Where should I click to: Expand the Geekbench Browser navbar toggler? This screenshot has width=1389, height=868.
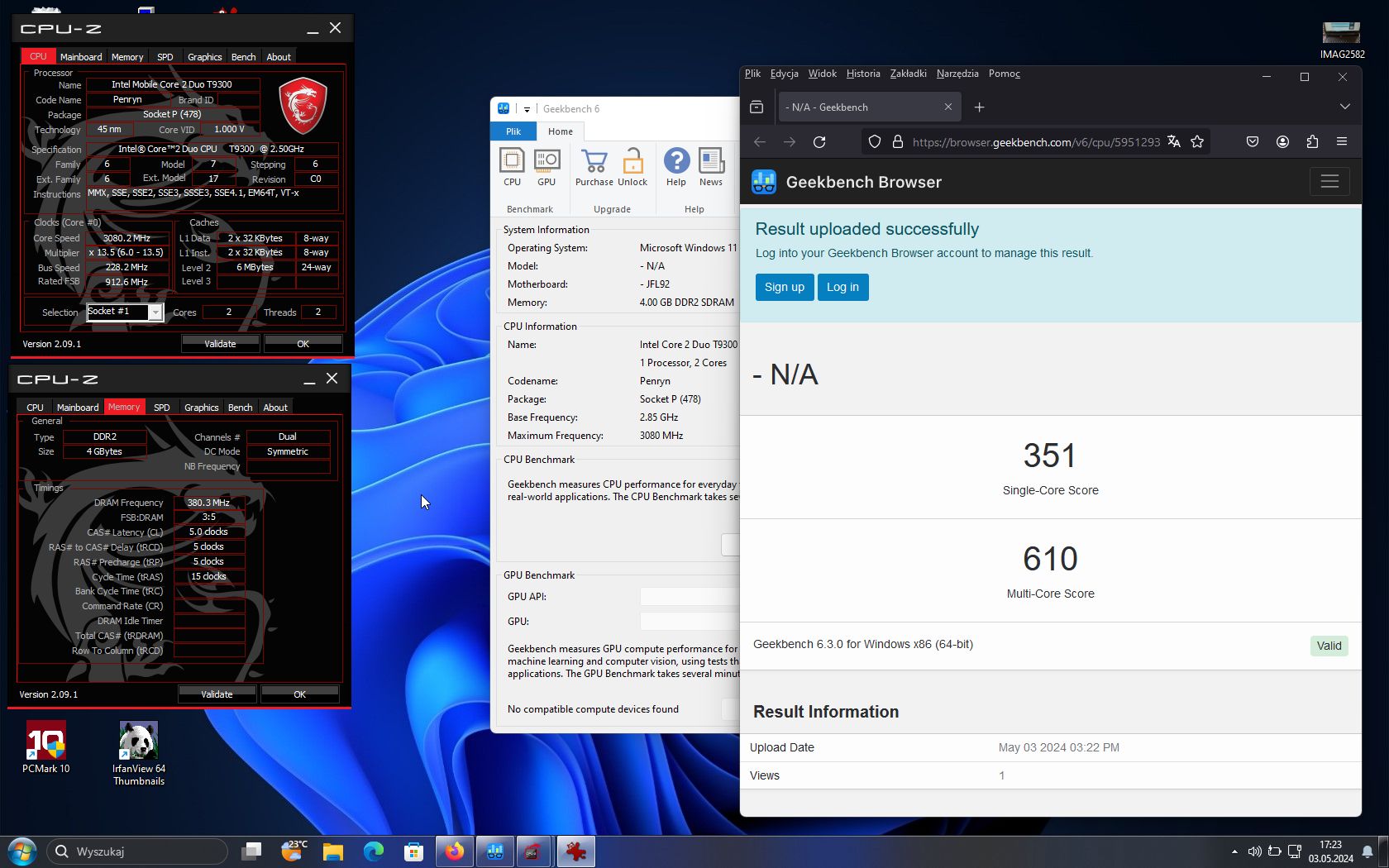1329,182
